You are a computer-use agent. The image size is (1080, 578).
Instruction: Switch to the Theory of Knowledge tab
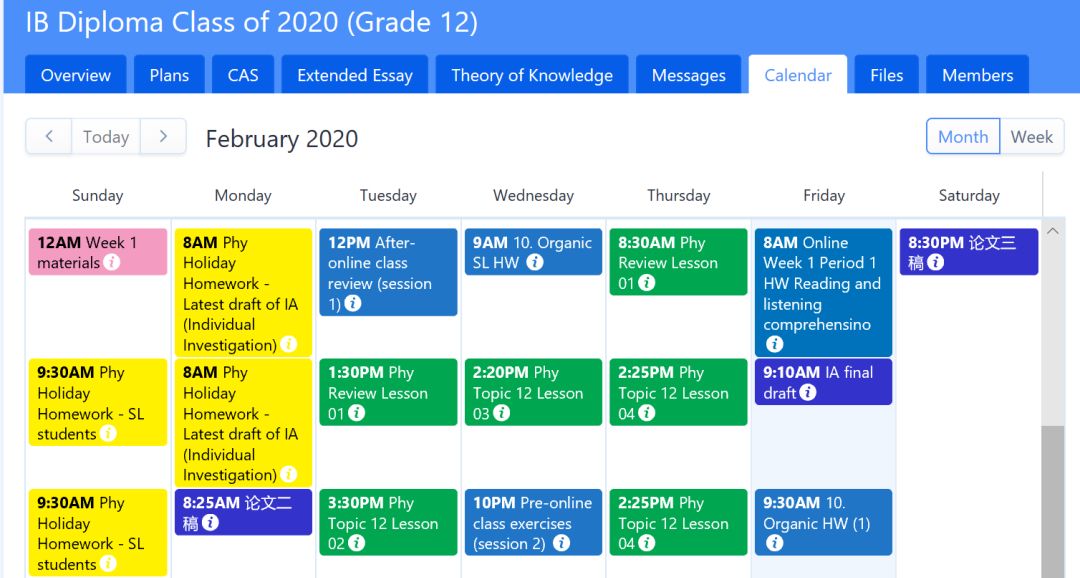pyautogui.click(x=532, y=75)
